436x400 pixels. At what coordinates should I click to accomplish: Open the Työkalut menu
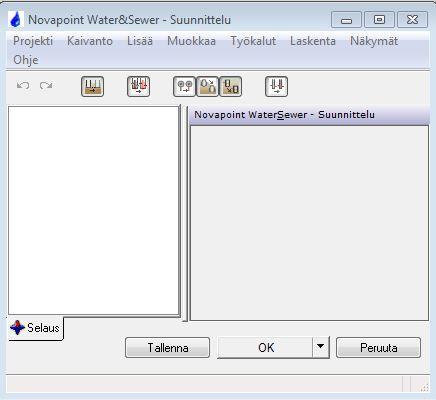253,41
